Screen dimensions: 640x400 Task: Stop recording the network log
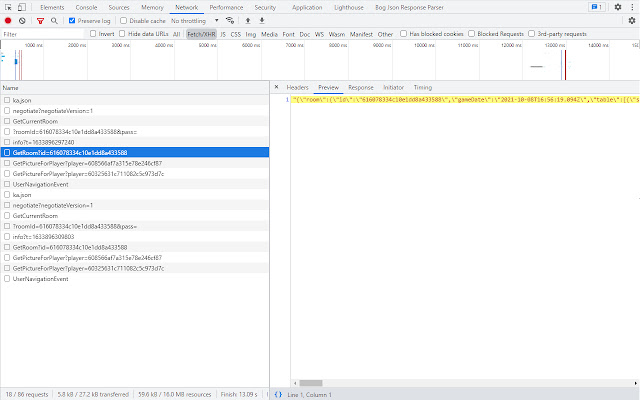[x=8, y=20]
